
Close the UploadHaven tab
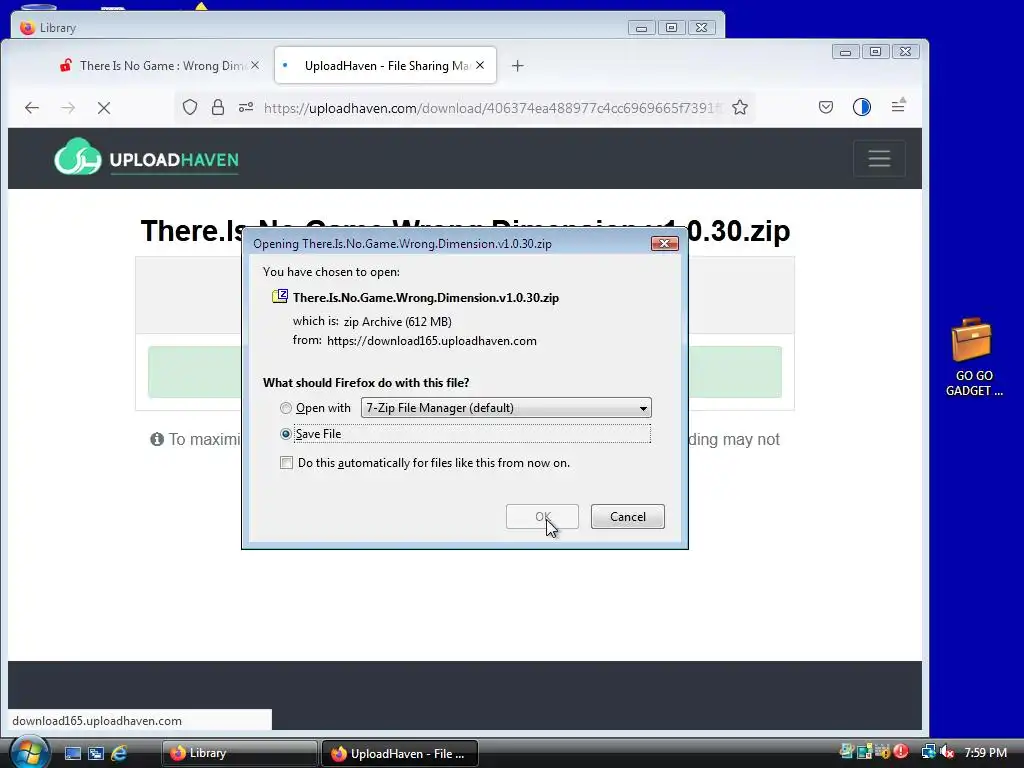pyautogui.click(x=480, y=65)
